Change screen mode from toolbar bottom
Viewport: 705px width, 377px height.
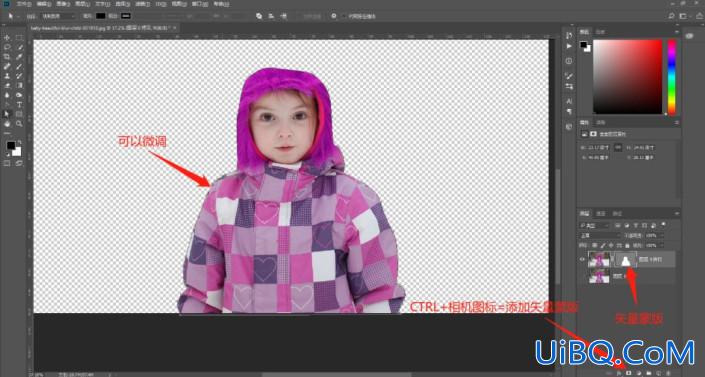19,163
